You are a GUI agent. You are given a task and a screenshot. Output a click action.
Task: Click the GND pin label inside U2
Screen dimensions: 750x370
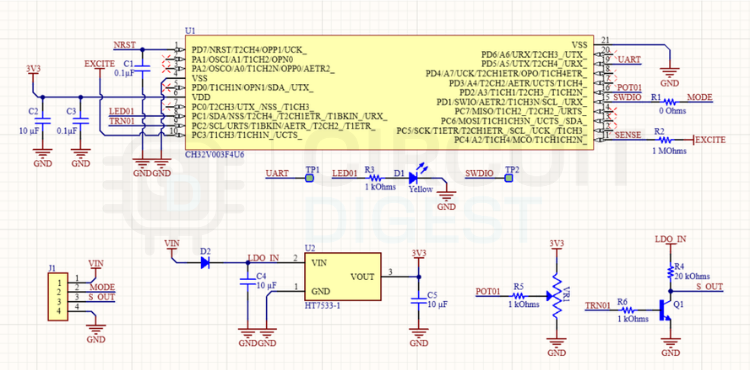coord(320,291)
